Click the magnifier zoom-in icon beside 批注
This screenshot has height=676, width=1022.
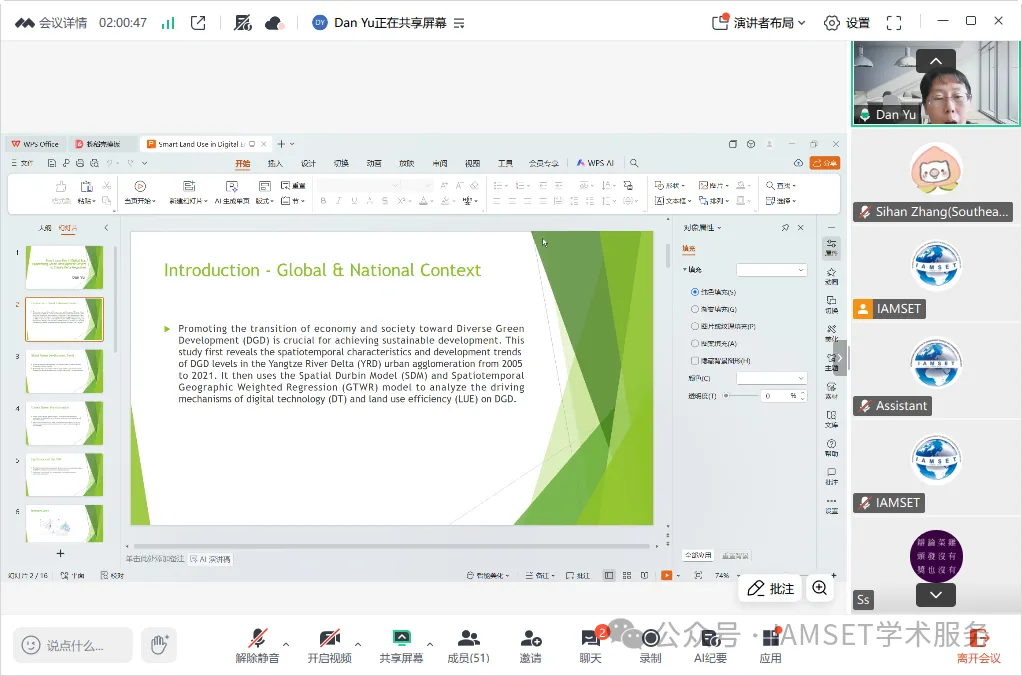(x=820, y=588)
